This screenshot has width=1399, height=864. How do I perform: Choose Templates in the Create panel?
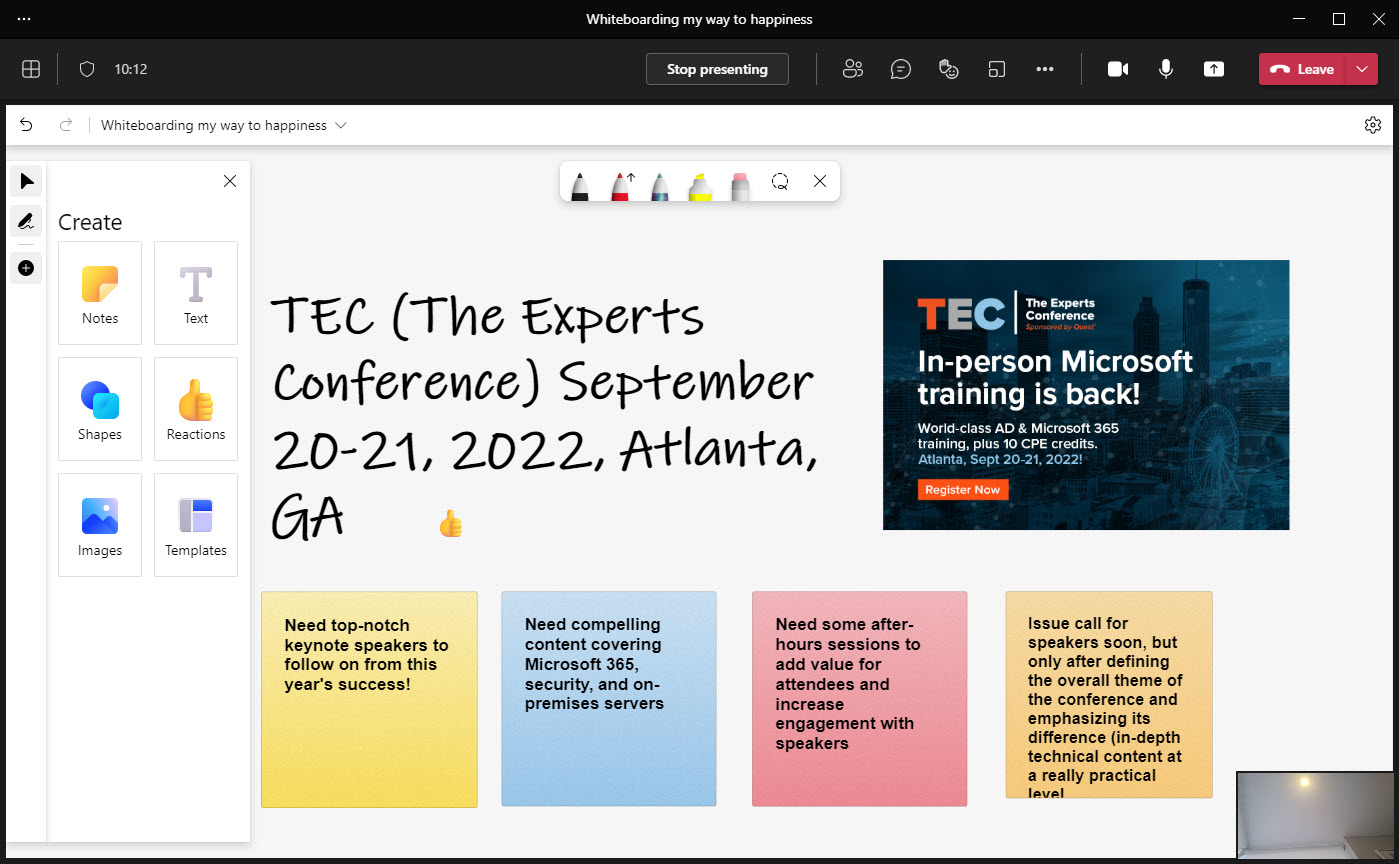click(x=196, y=525)
